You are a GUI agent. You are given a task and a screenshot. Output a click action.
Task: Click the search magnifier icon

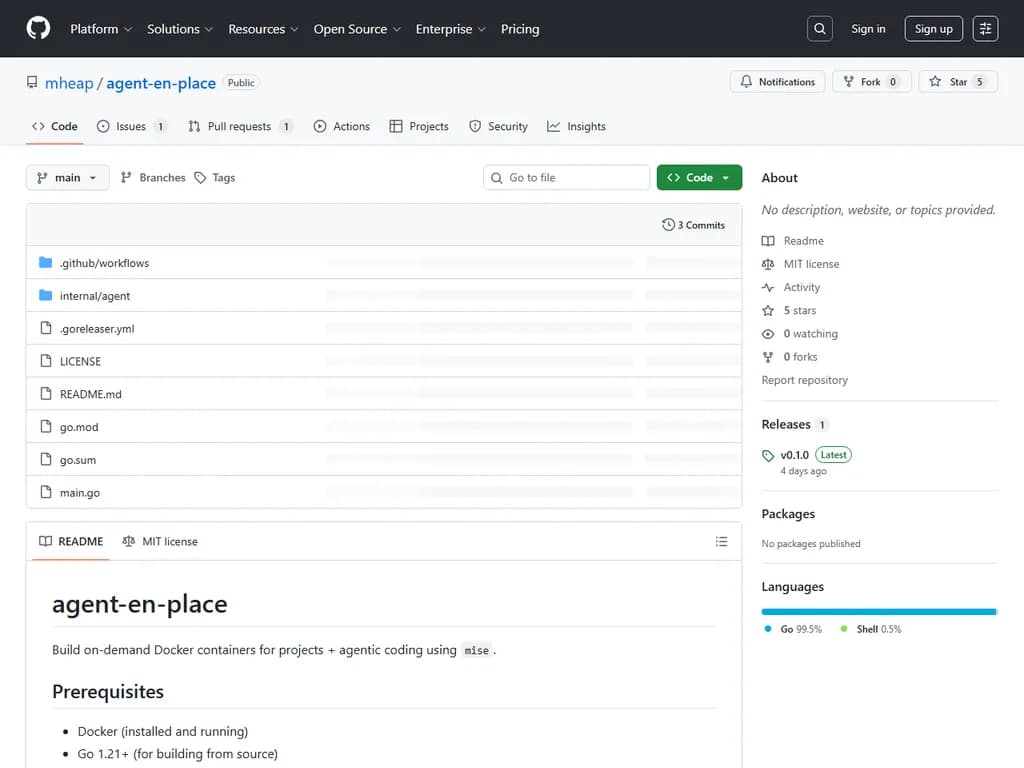pyautogui.click(x=819, y=28)
